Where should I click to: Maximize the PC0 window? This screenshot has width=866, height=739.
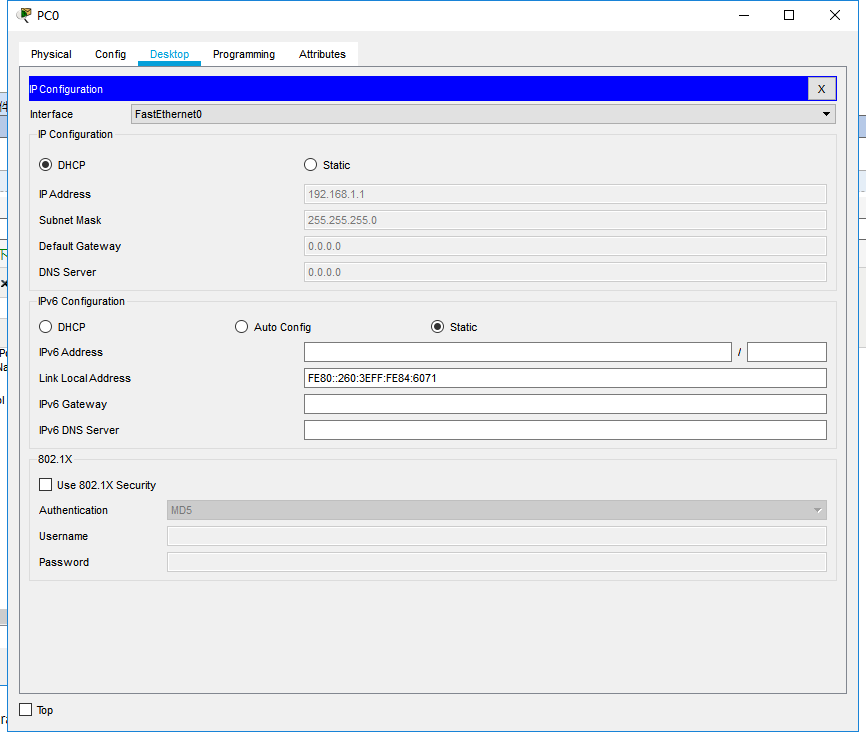point(789,15)
